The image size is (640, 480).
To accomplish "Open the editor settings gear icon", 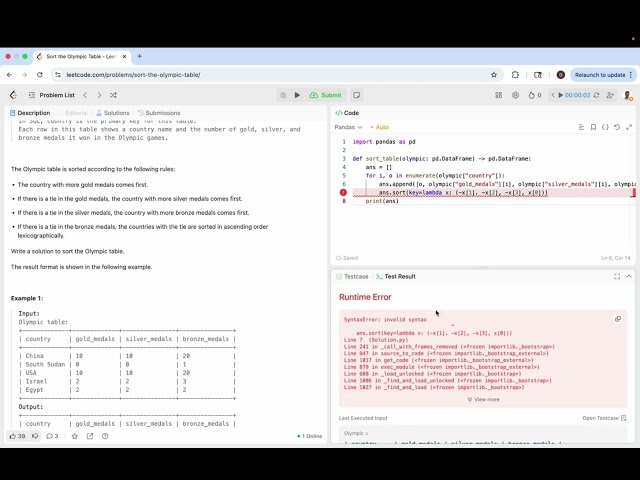I will pyautogui.click(x=515, y=95).
